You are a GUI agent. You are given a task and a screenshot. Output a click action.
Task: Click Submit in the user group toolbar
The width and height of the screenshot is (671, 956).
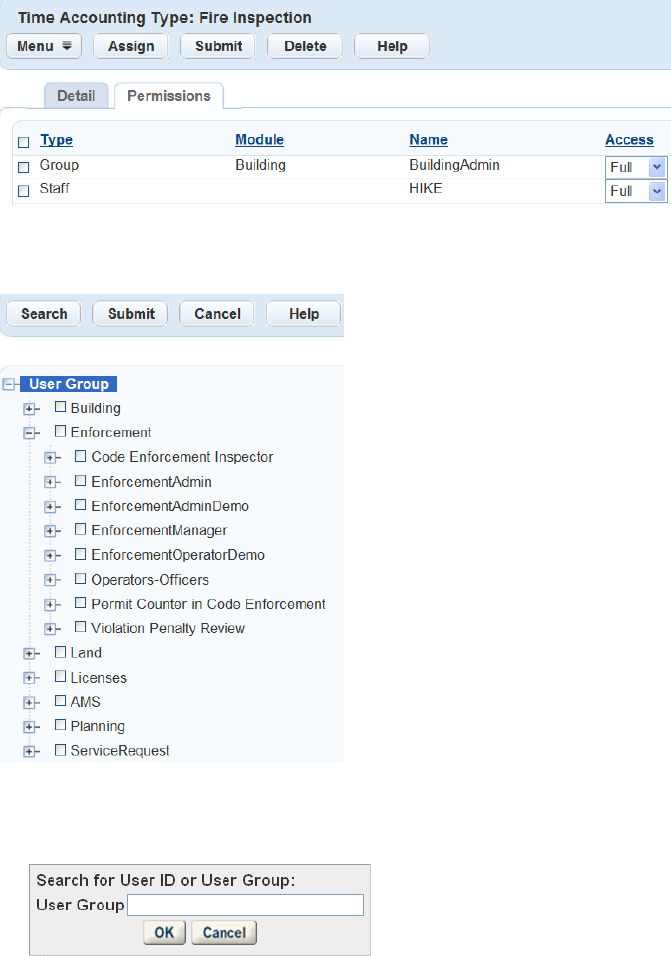pyautogui.click(x=131, y=314)
